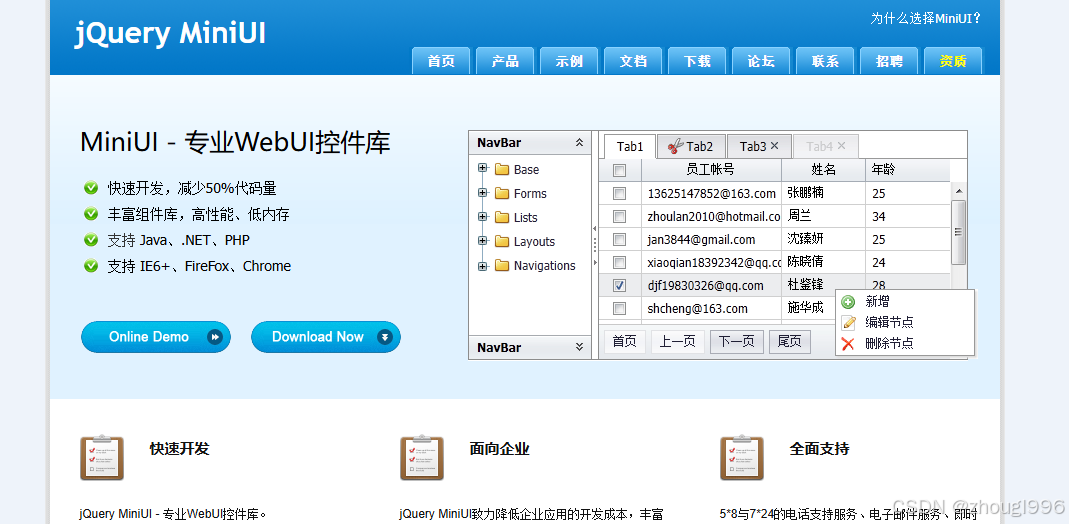Viewport: 1069px width, 524px height.
Task: Click the clipboard icon beside 面向企业
Action: pyautogui.click(x=421, y=457)
